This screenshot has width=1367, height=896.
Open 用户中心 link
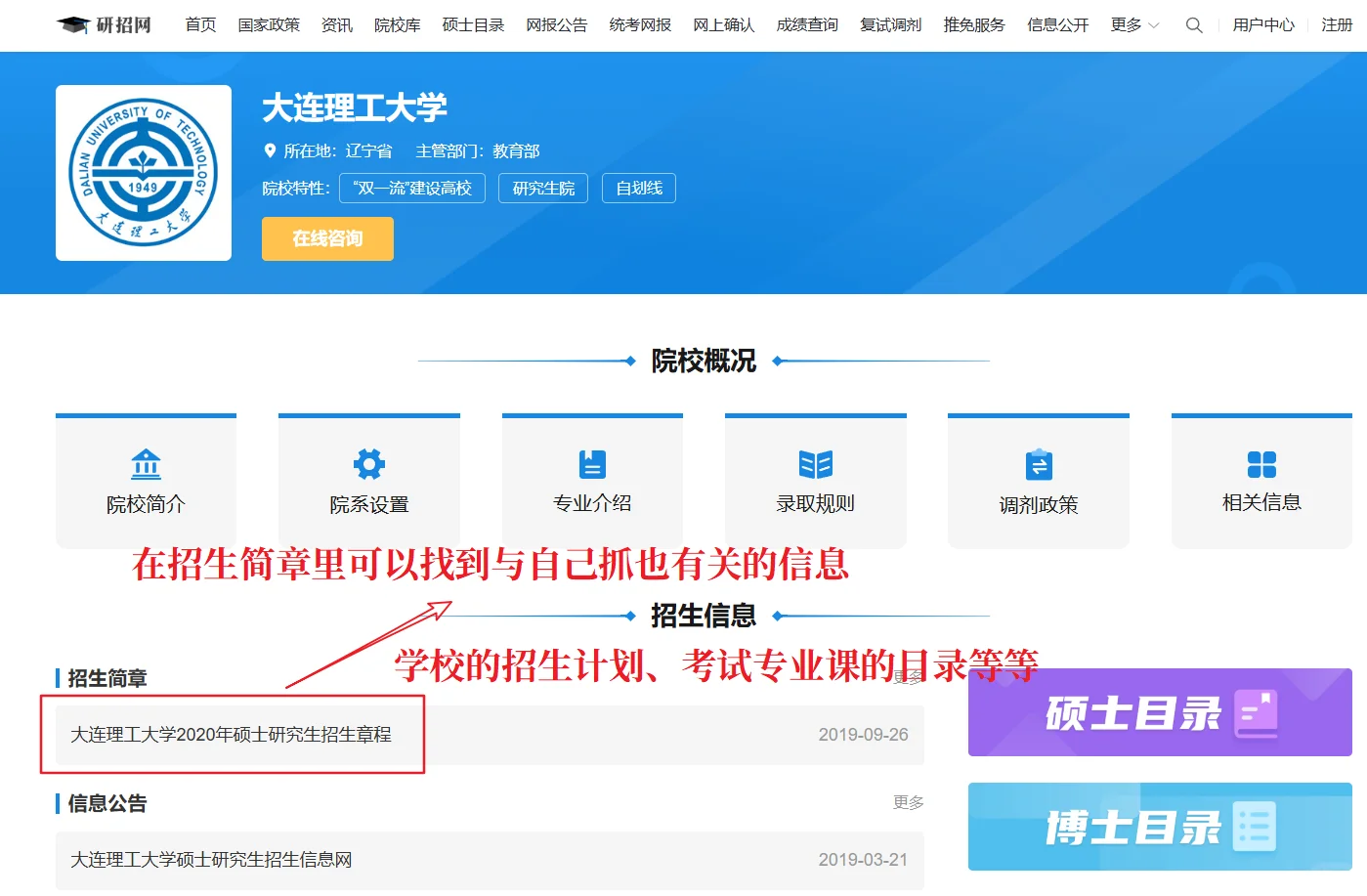(1263, 25)
